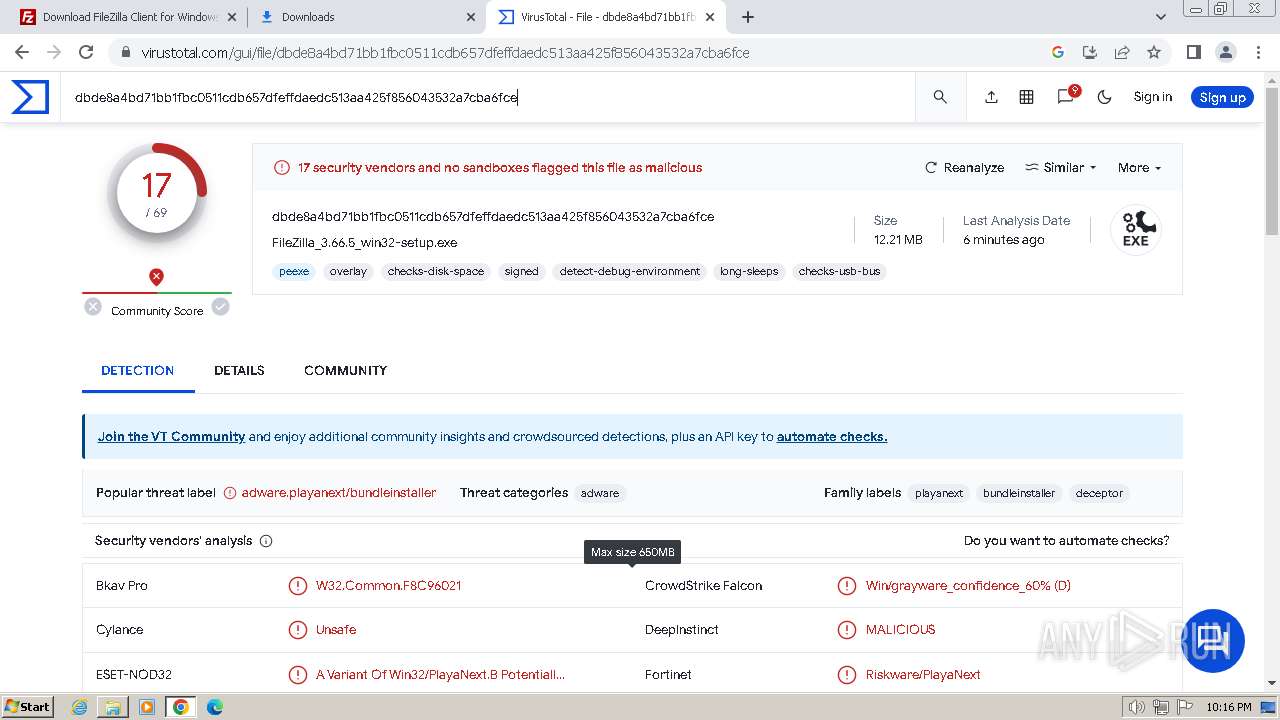This screenshot has width=1280, height=720.
Task: Click the Sign up button
Action: [x=1222, y=97]
